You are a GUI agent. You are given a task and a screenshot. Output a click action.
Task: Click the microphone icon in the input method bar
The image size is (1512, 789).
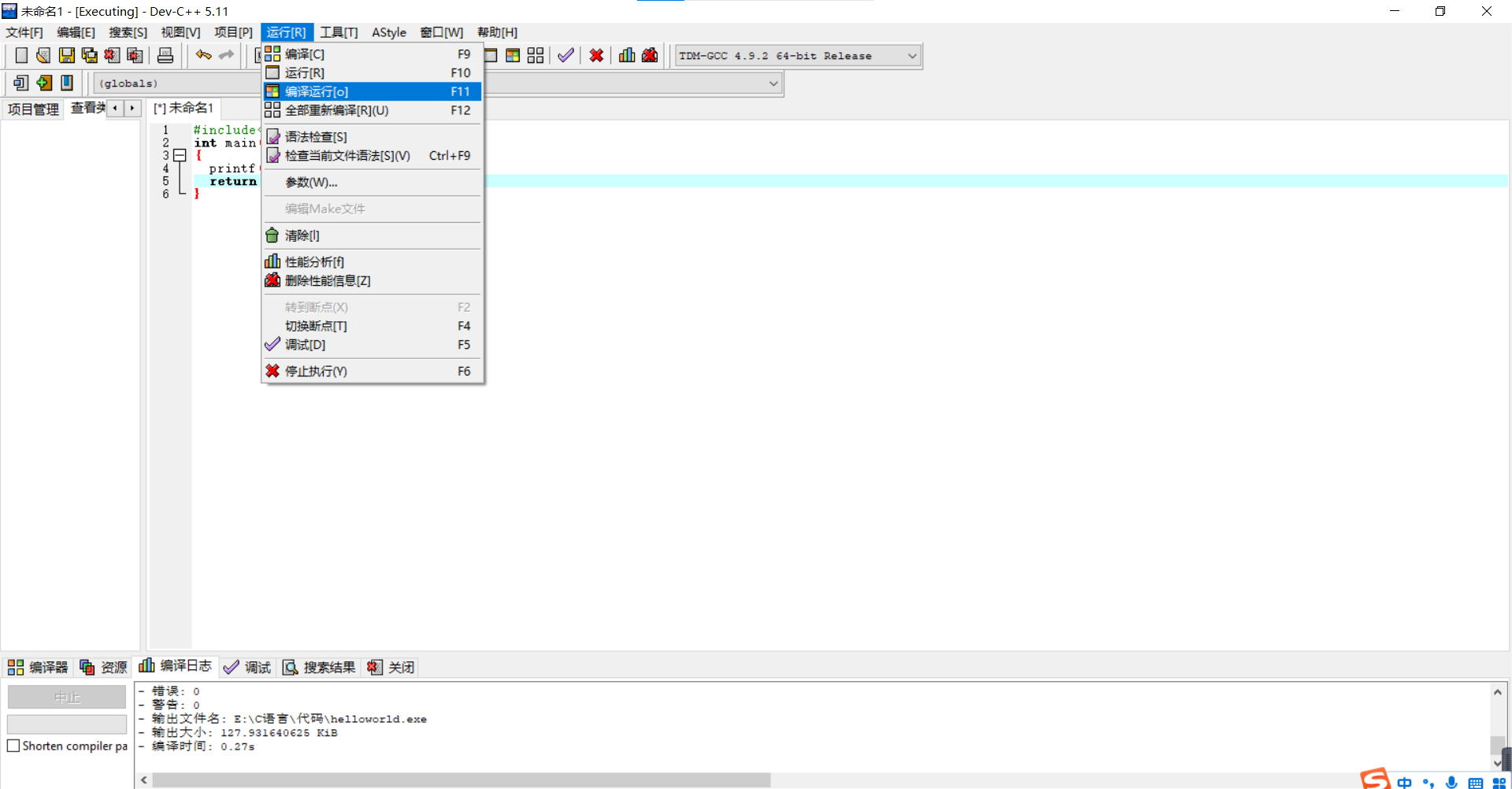pos(1451,782)
